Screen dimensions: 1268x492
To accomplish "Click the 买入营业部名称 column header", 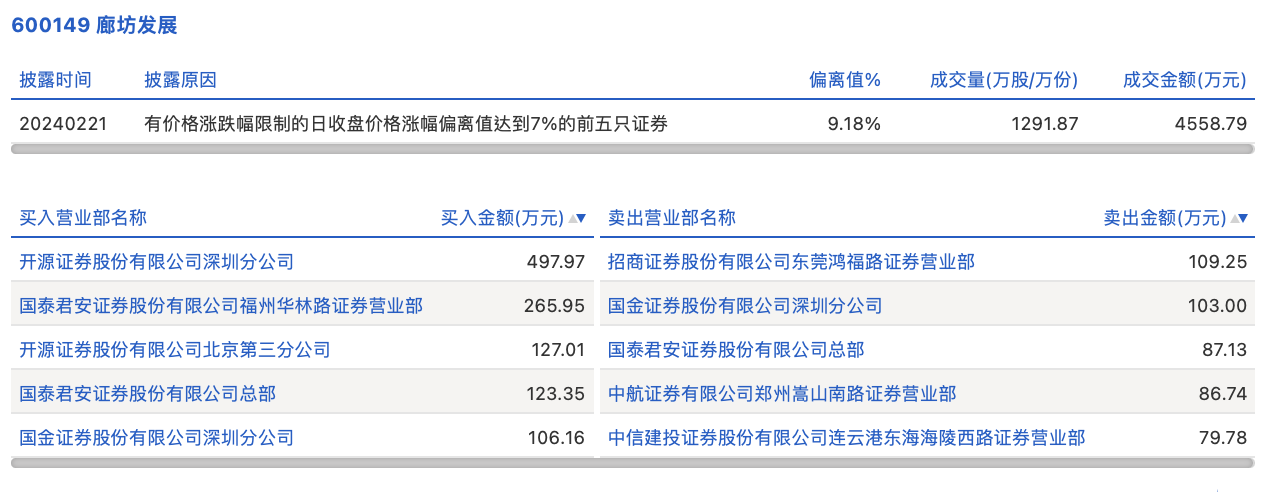I will [x=83, y=218].
